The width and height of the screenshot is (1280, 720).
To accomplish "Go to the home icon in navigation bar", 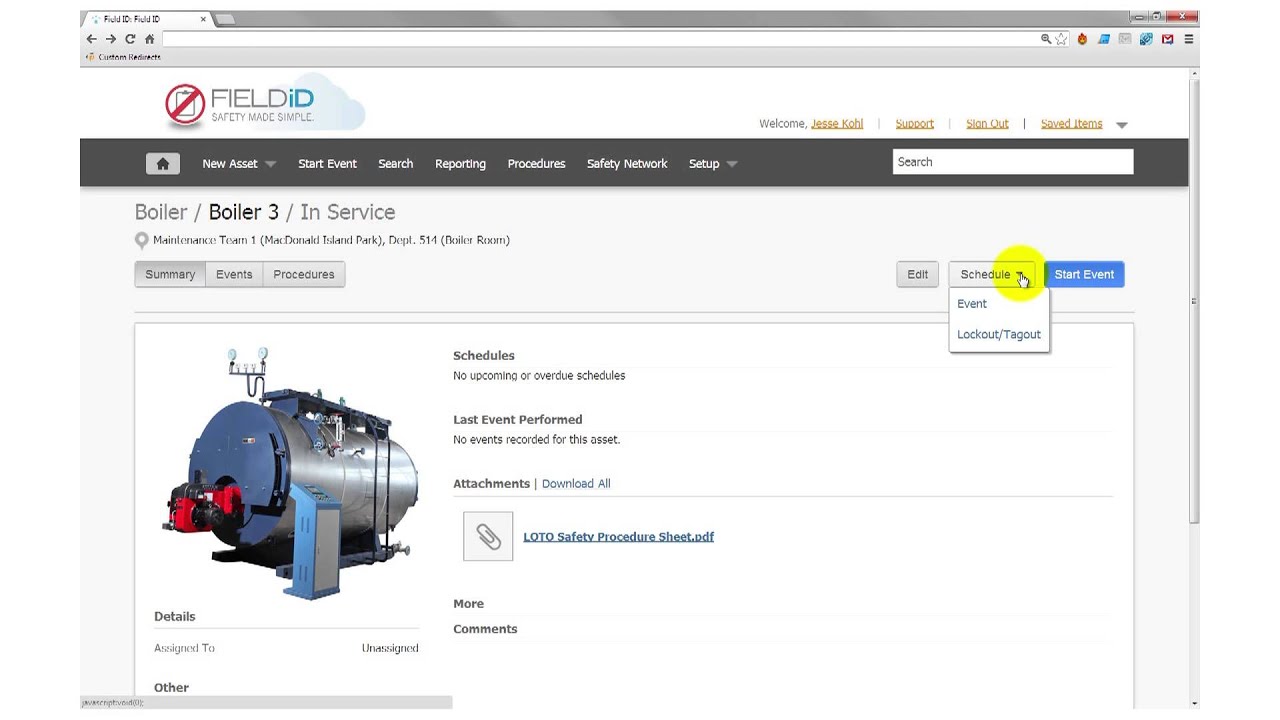I will [163, 164].
